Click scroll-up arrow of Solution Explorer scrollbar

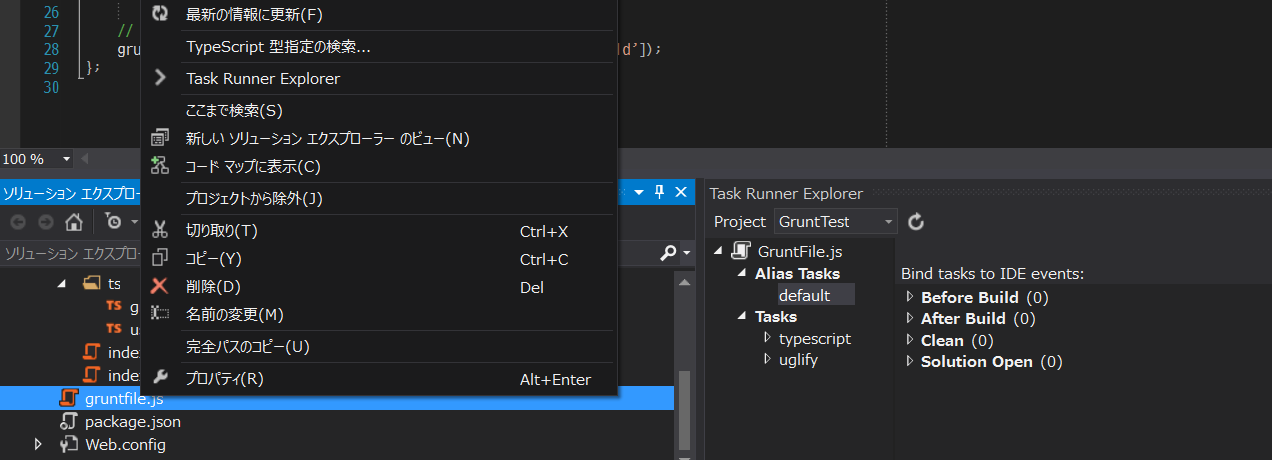pyautogui.click(x=684, y=283)
